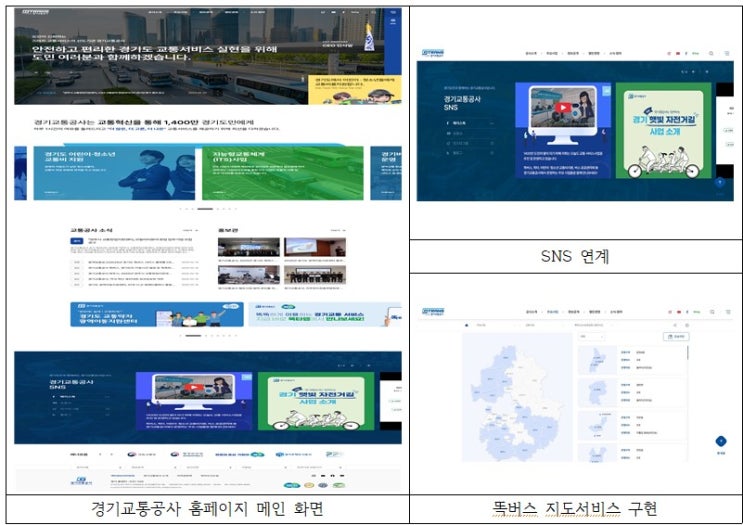Image resolution: width=743 pixels, height=525 pixels.
Task: Open bottom-left 홍보관 photo thumbnail
Action: (x=249, y=275)
